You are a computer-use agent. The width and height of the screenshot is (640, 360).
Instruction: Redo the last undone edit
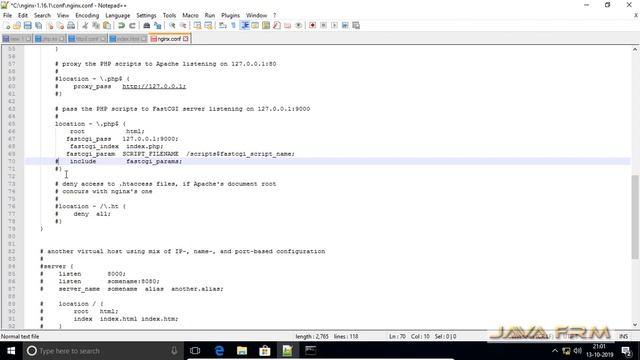click(x=132, y=25)
